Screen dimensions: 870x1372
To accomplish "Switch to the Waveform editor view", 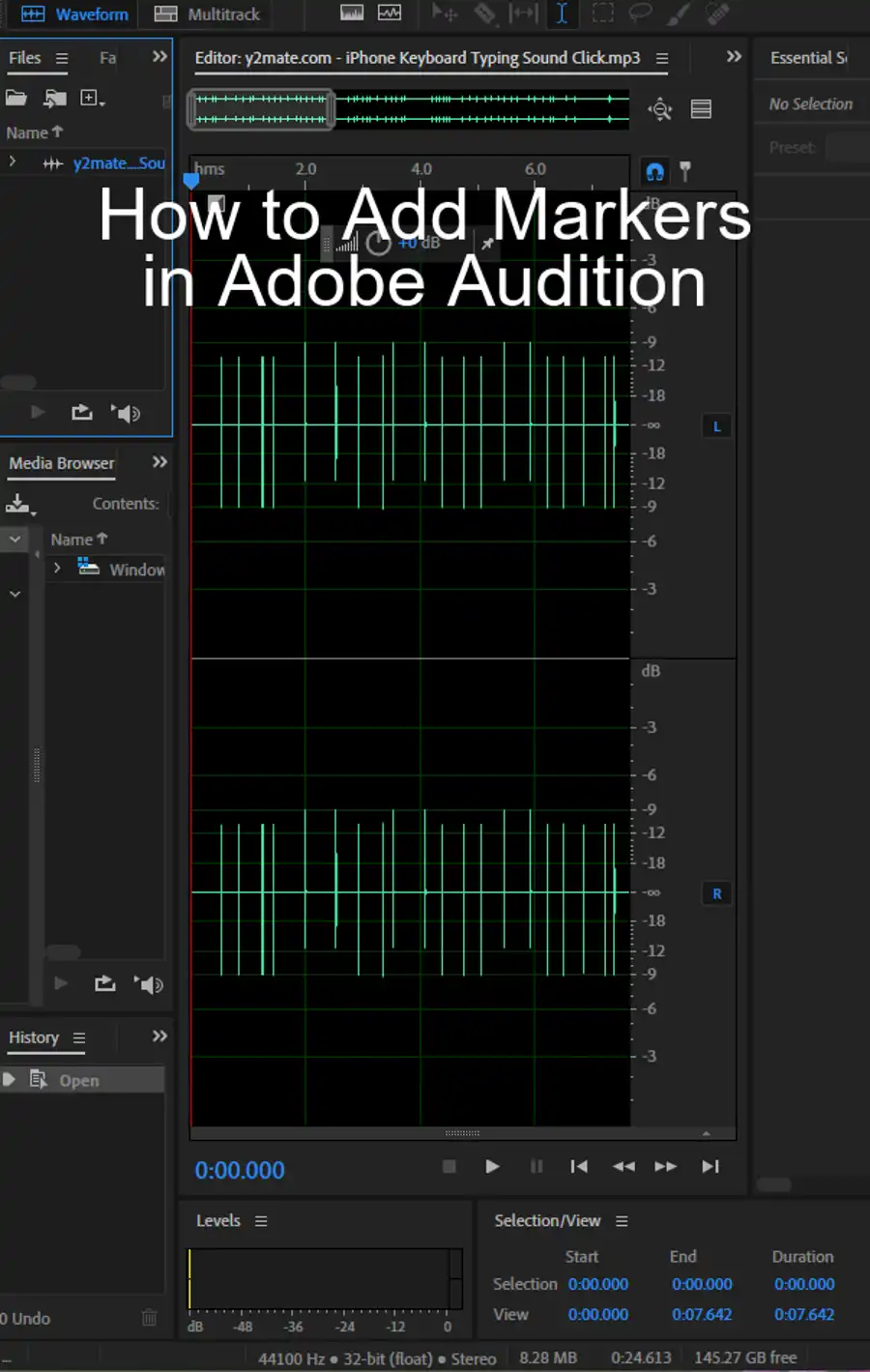I will point(74,15).
